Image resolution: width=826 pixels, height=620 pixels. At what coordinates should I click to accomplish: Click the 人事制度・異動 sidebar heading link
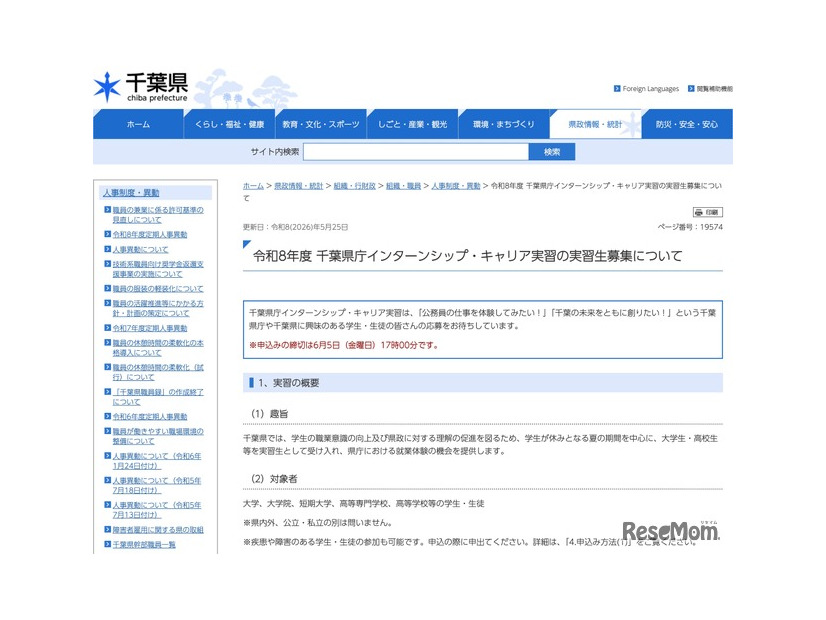point(131,193)
